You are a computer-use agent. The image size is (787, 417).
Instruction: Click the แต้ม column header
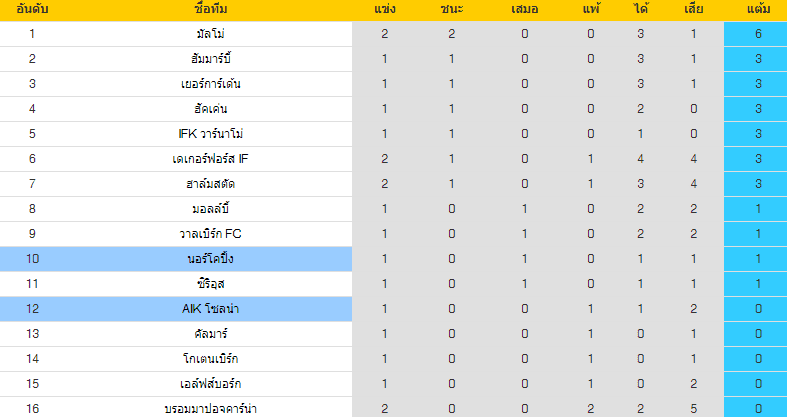tap(758, 9)
